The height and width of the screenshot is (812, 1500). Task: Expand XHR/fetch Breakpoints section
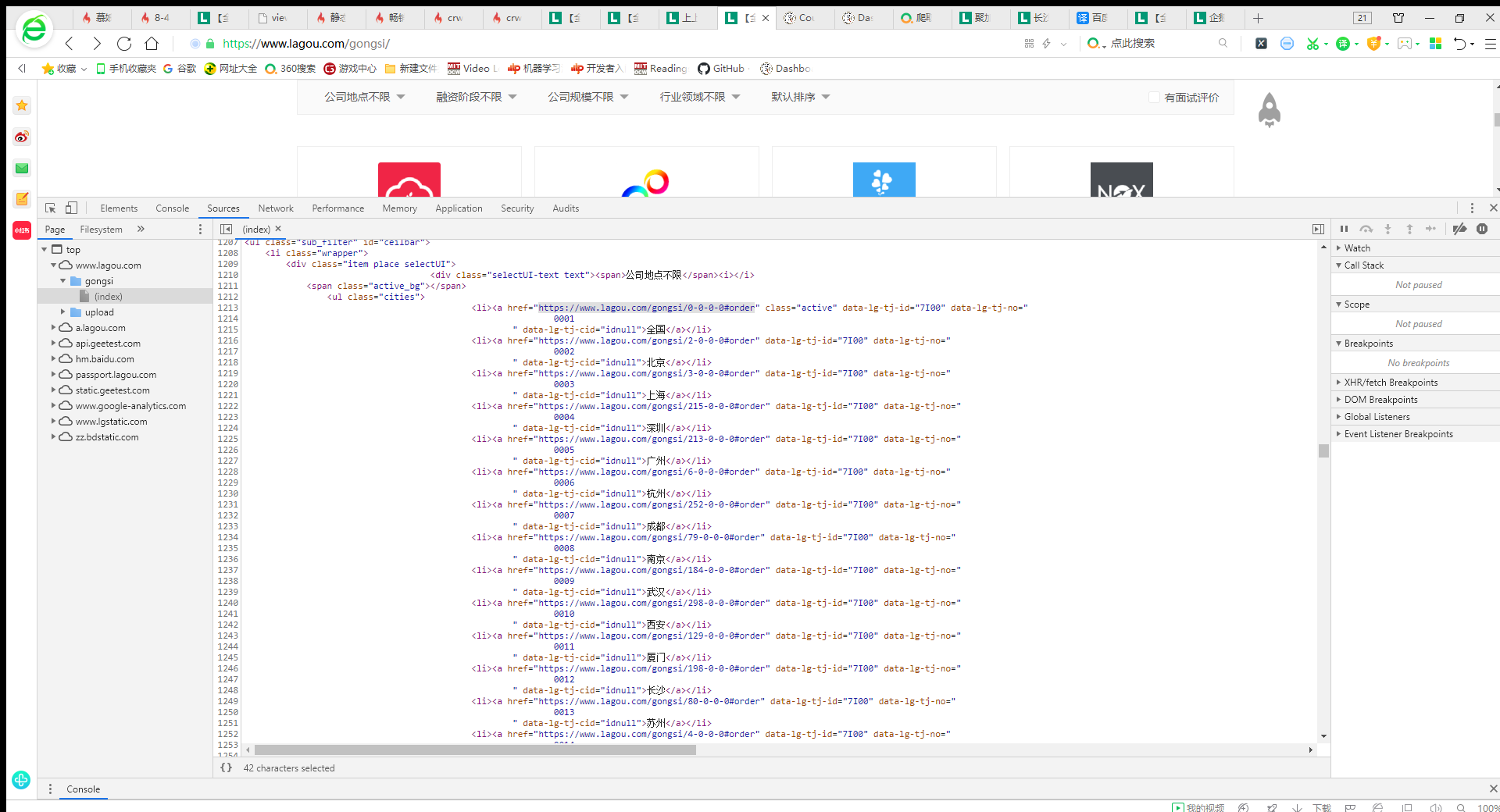click(x=1338, y=383)
